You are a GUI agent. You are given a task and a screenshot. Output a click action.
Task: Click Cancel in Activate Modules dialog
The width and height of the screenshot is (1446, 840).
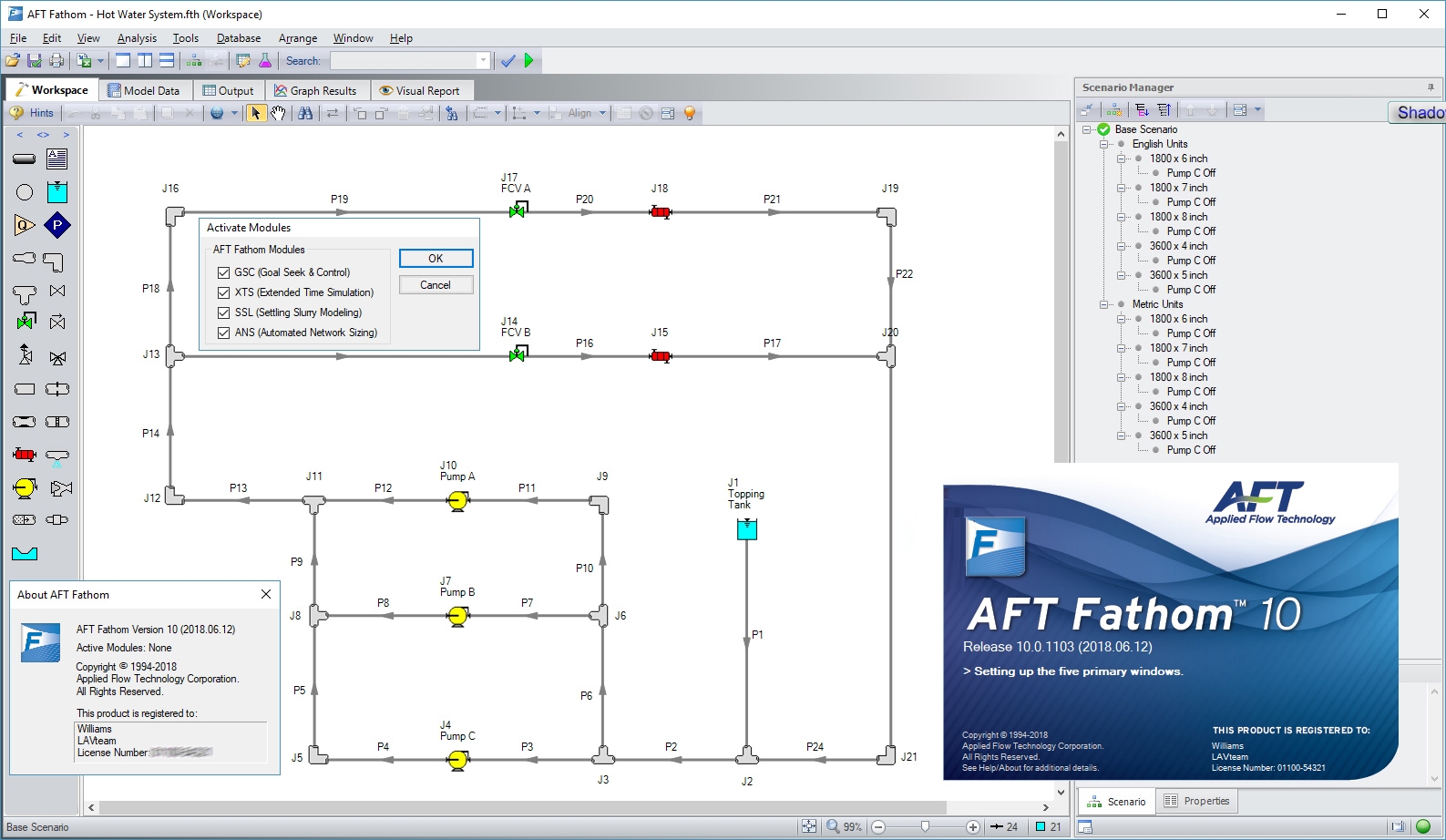[x=436, y=285]
